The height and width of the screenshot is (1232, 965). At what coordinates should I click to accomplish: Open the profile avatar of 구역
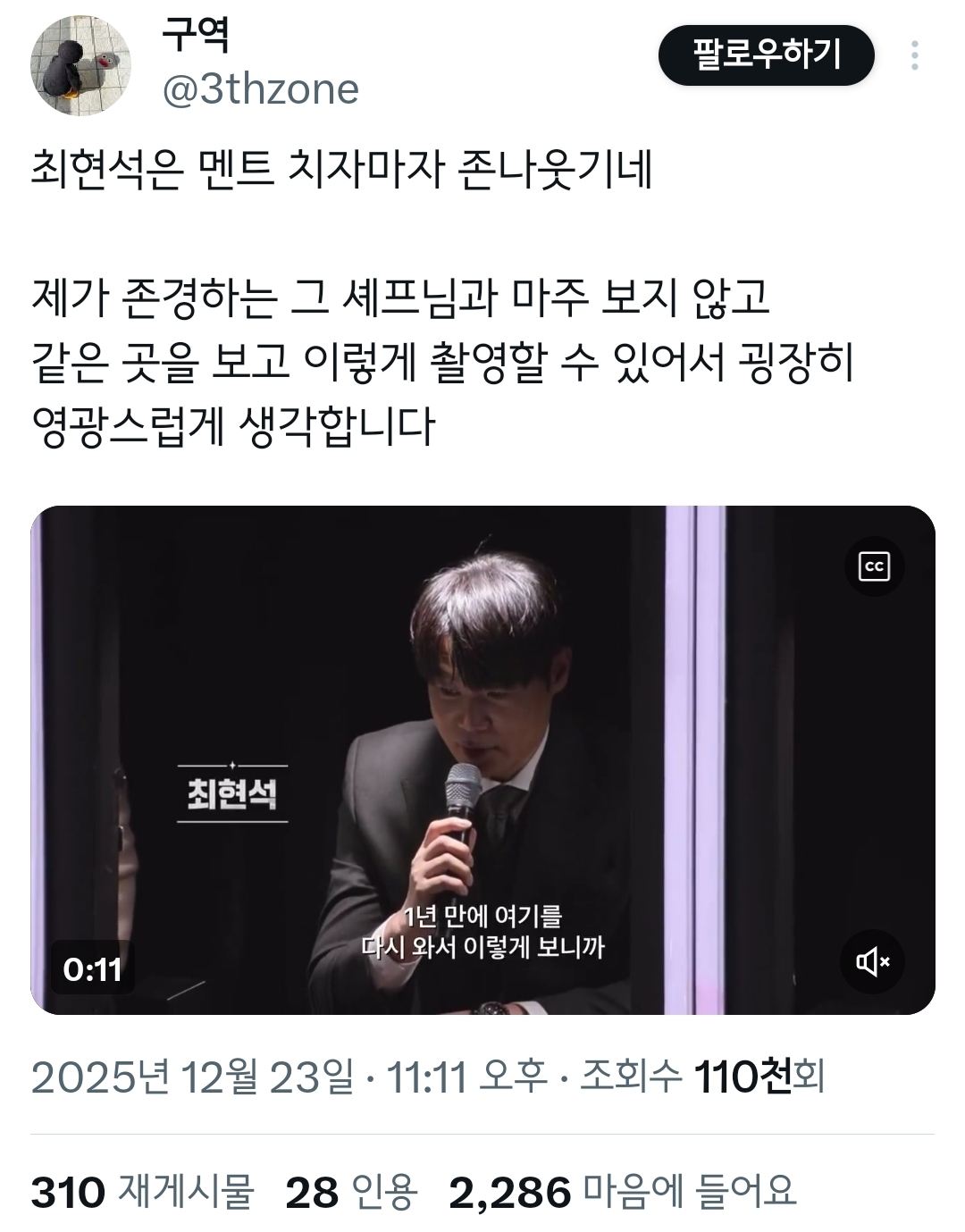(x=81, y=66)
